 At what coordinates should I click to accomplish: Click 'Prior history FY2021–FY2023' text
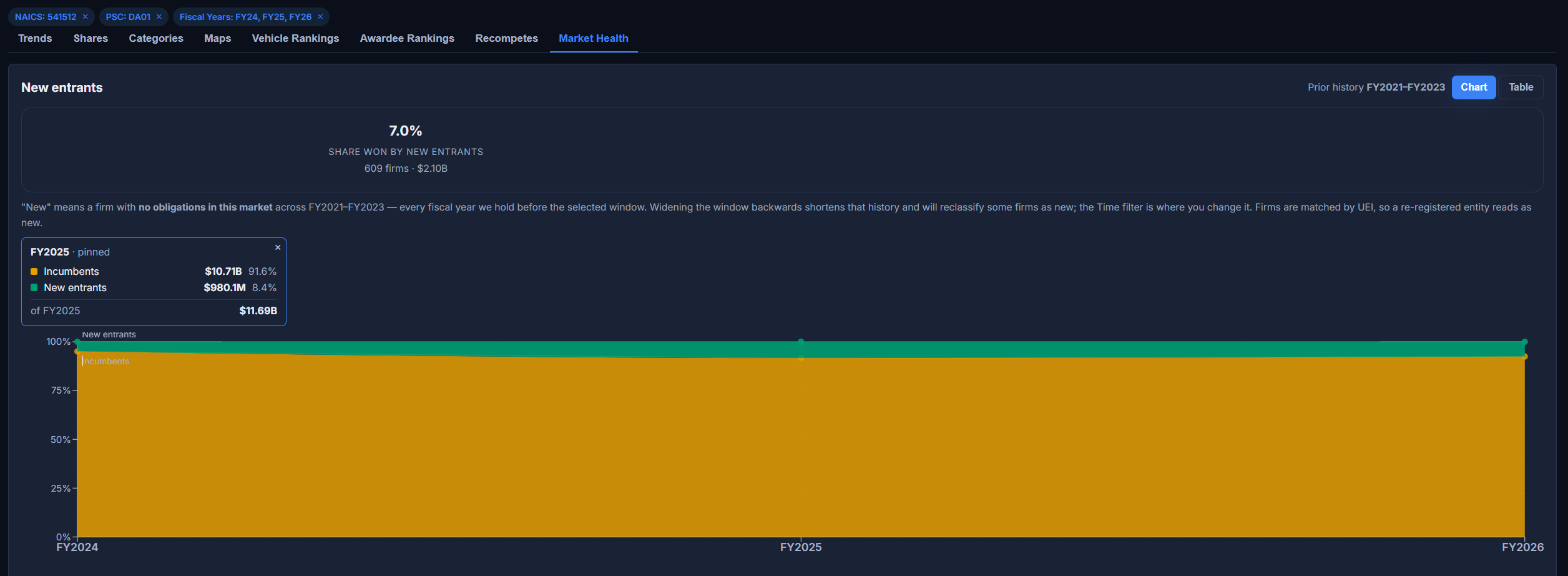[1376, 87]
